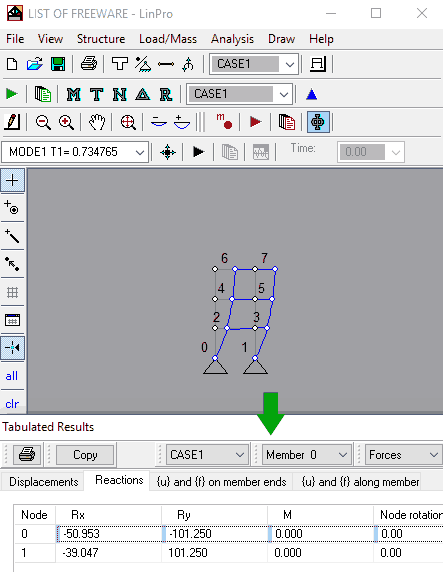Open section properties T-shaped icon
443x572 pixels.
pyautogui.click(x=120, y=64)
